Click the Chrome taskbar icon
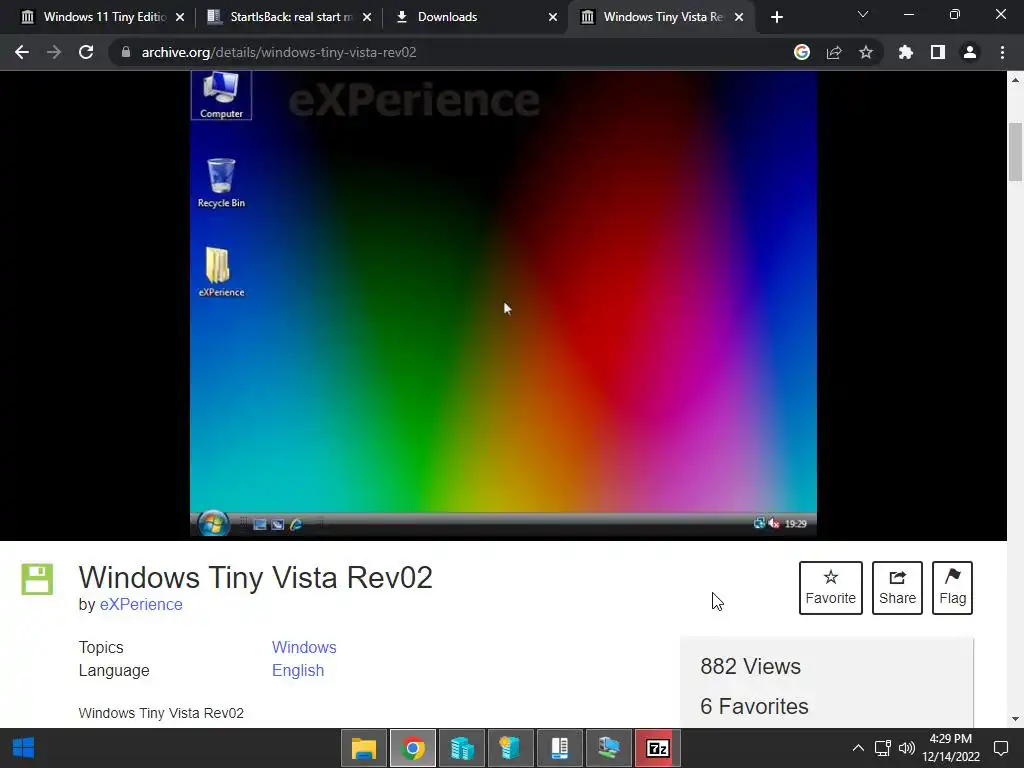Image resolution: width=1024 pixels, height=768 pixels. pos(413,748)
